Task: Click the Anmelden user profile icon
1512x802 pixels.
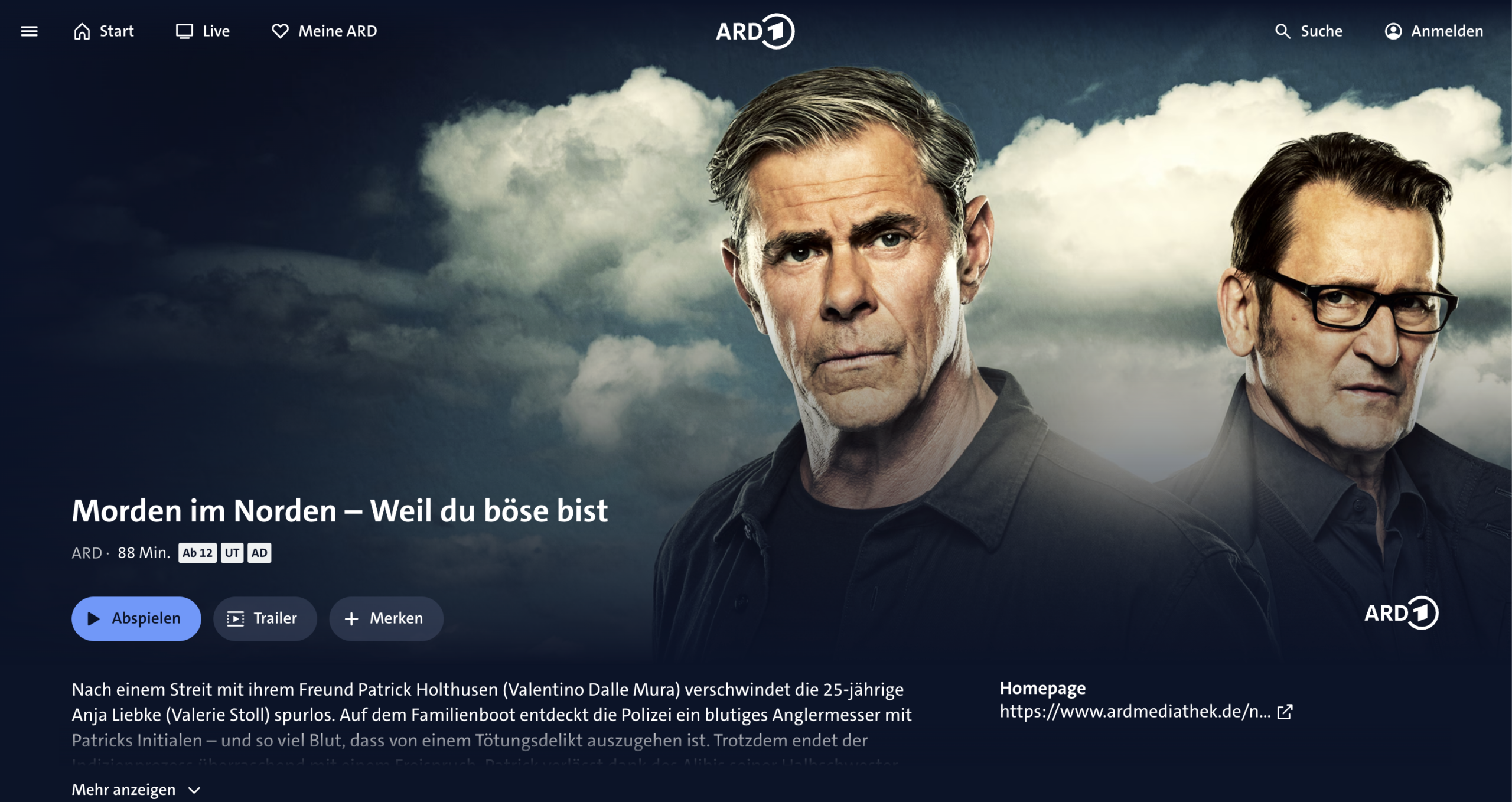Action: (1393, 31)
